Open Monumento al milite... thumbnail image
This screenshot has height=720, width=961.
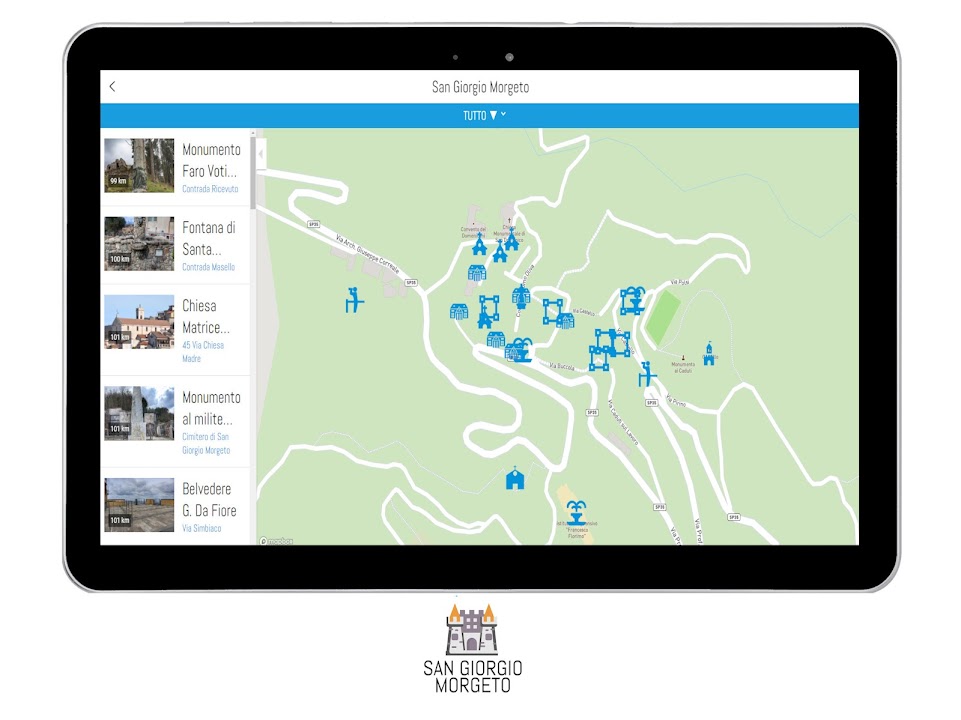tap(139, 413)
